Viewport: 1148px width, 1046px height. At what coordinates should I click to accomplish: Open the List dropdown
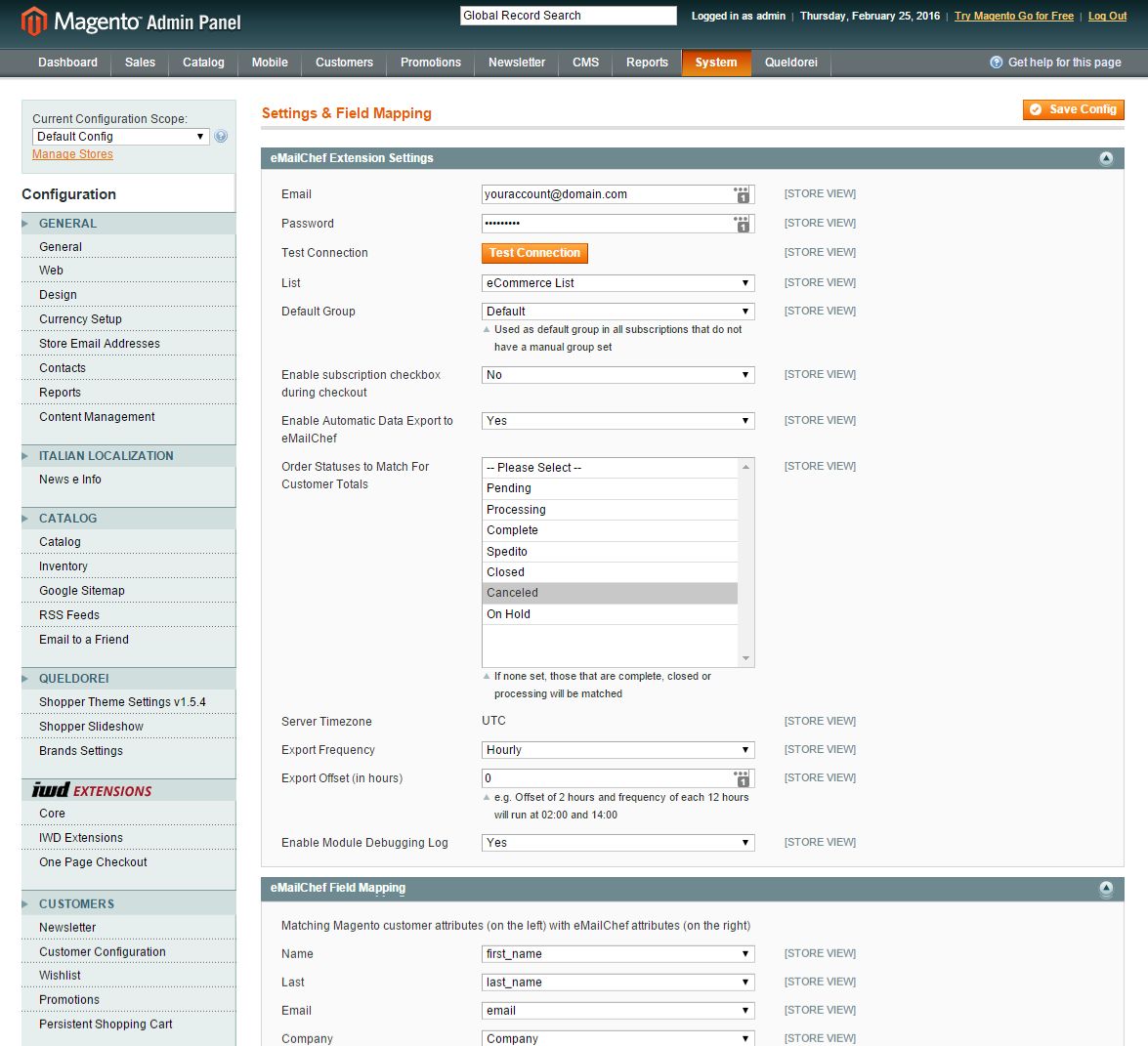point(617,283)
